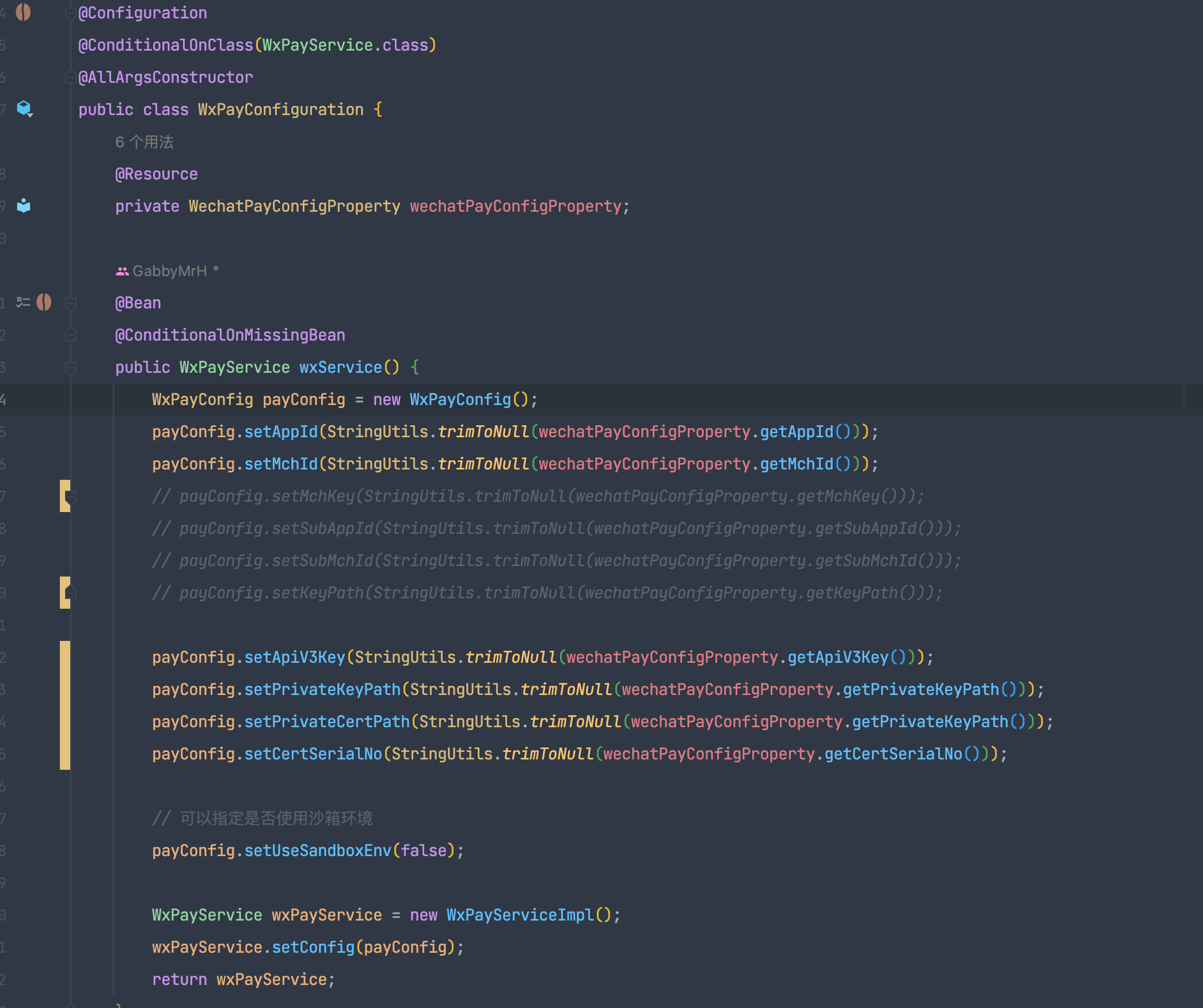Click the yellow change marker beside setApiV3Key block

[64, 705]
